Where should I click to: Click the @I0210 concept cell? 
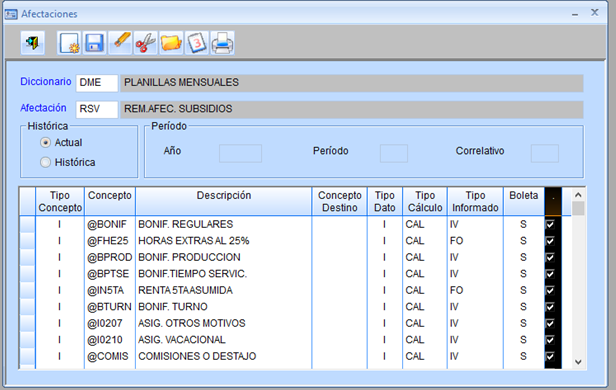click(110, 340)
